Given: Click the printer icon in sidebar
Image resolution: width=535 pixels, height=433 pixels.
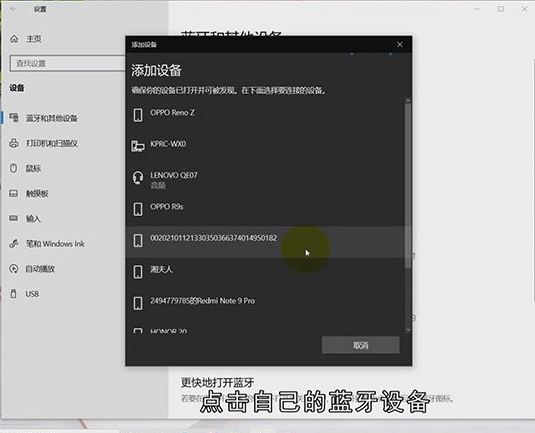Looking at the screenshot, I should click(x=14, y=143).
